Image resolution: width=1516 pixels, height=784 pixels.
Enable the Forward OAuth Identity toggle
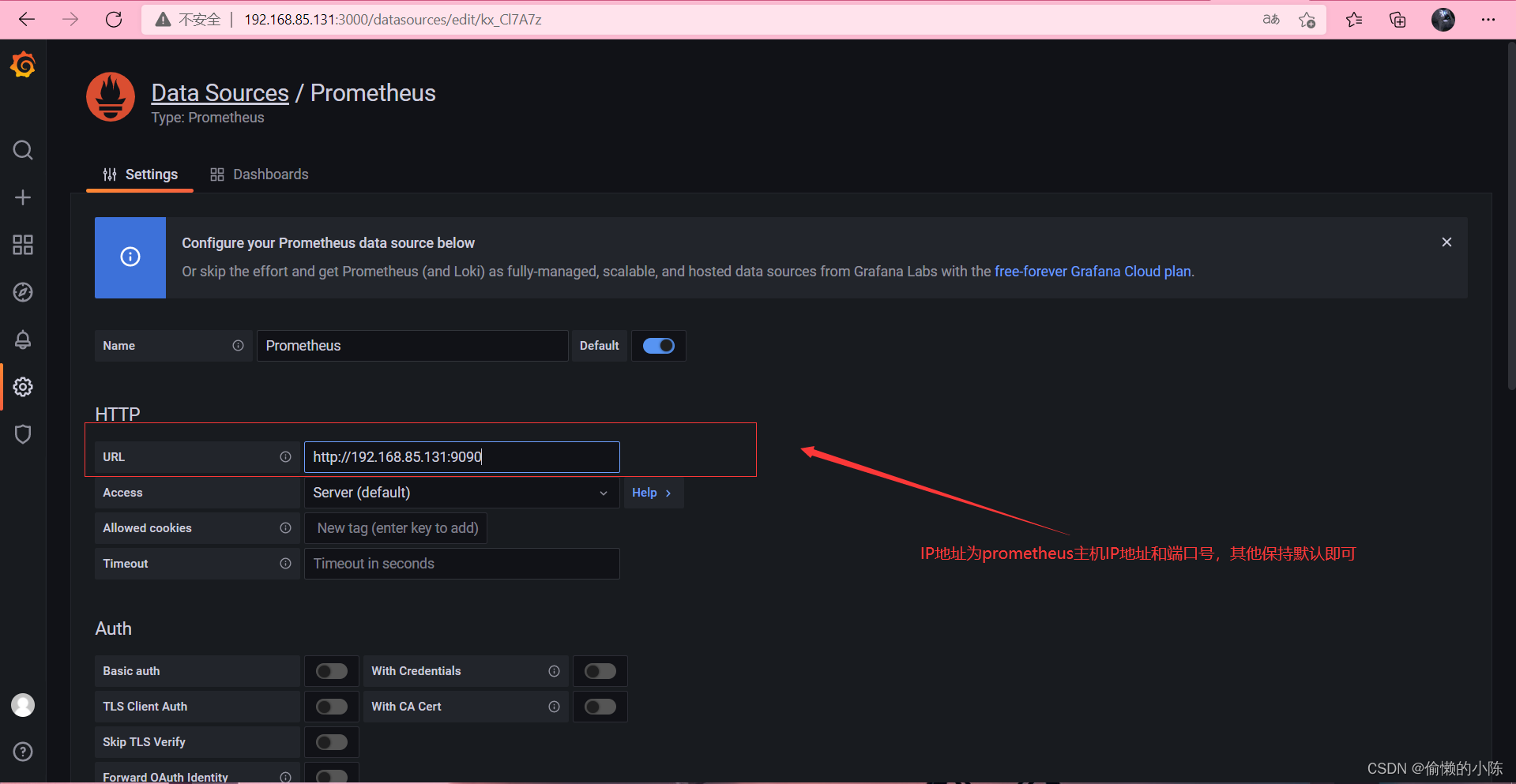tap(332, 777)
